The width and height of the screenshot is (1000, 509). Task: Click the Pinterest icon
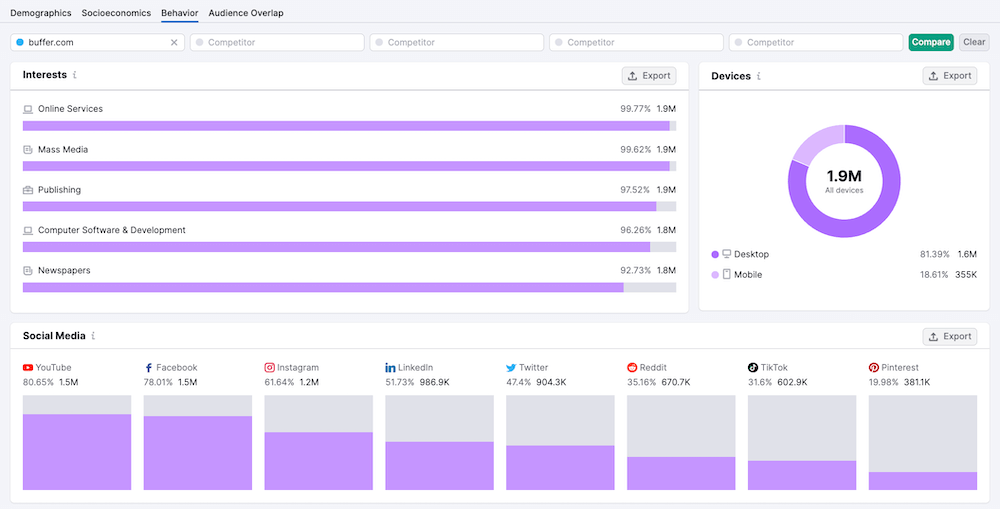click(x=873, y=368)
